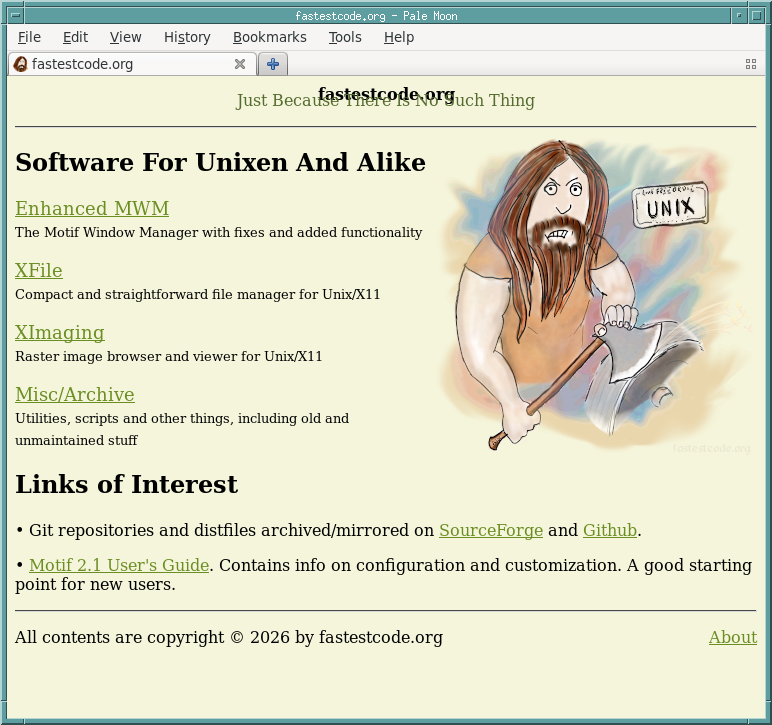Open the Github link

(x=609, y=531)
